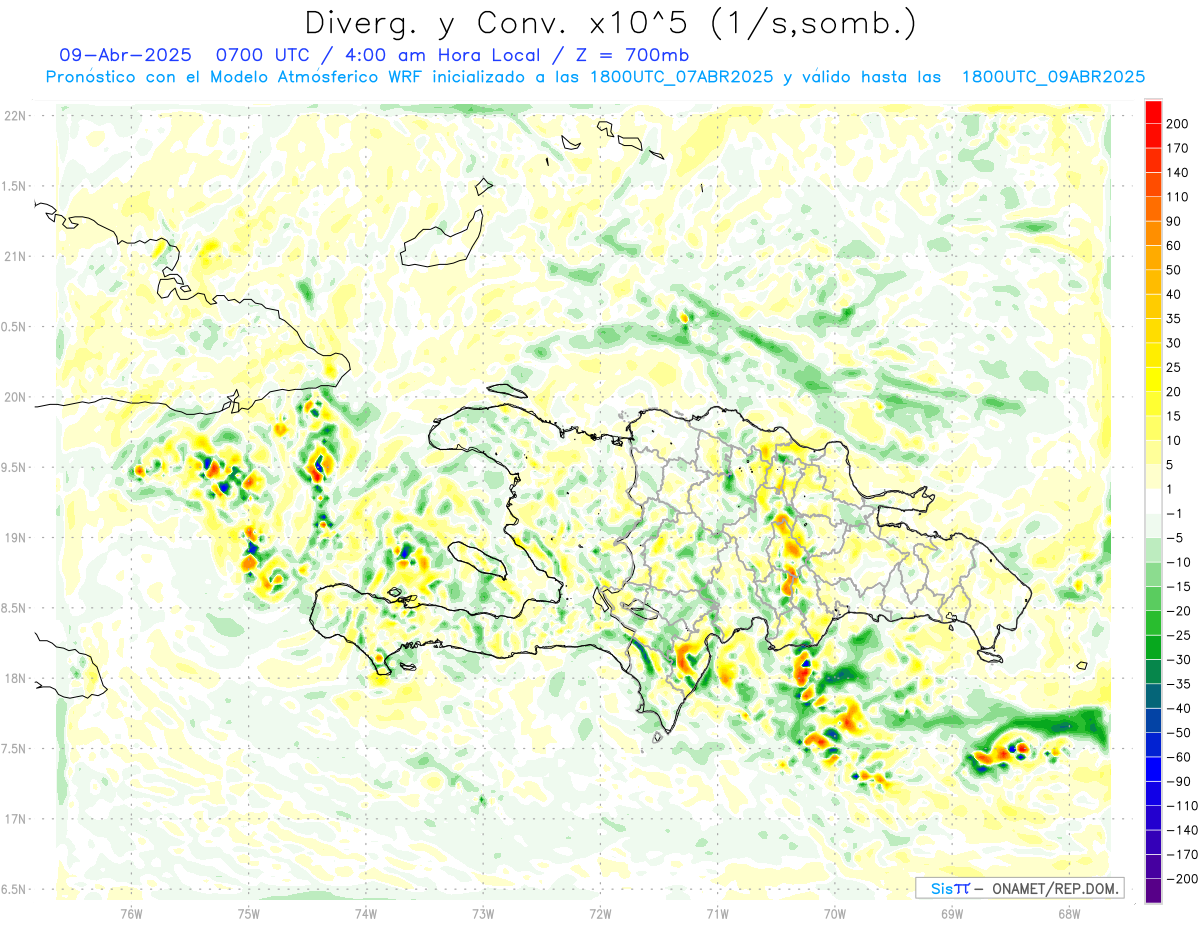Click the '170' colorbar value
The image size is (1200, 927).
point(1178,147)
